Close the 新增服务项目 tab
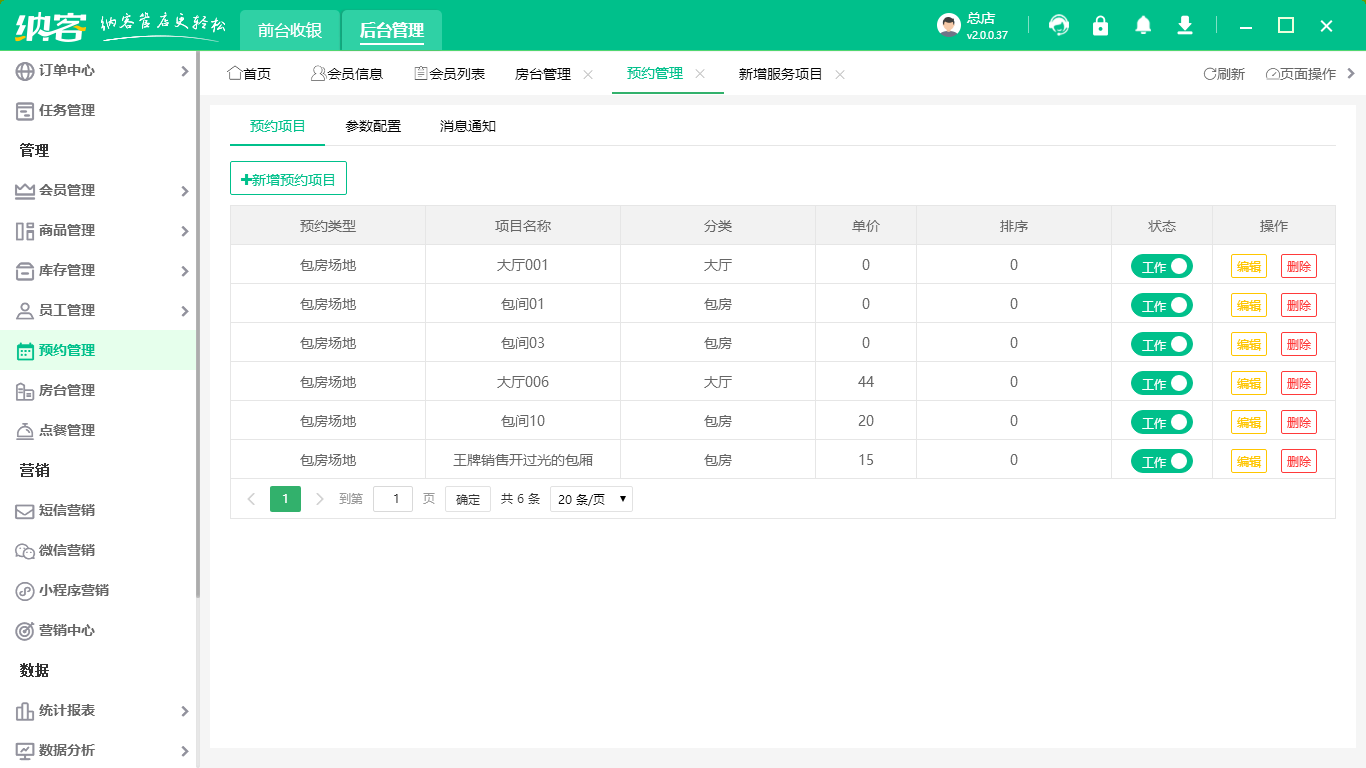The width and height of the screenshot is (1366, 768). pyautogui.click(x=840, y=74)
